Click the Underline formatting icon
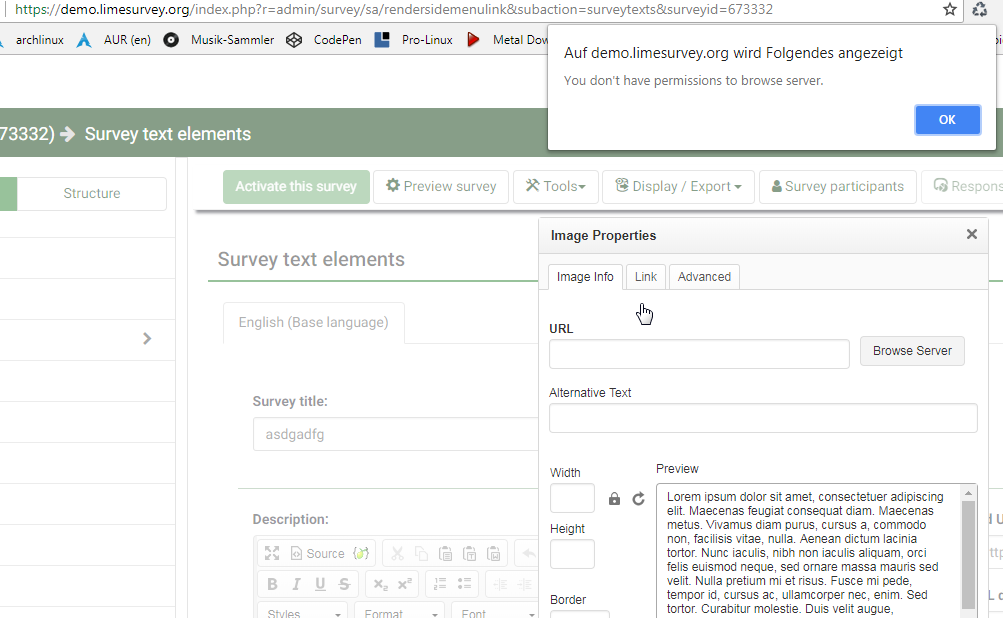The image size is (1003, 618). click(x=320, y=584)
